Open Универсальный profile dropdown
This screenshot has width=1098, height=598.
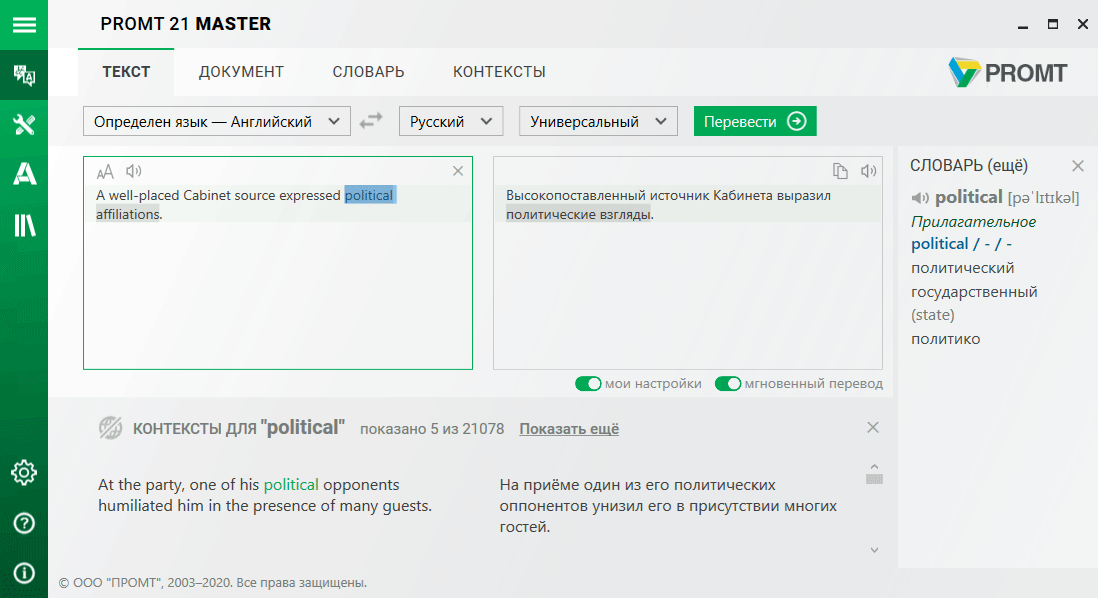click(x=598, y=121)
